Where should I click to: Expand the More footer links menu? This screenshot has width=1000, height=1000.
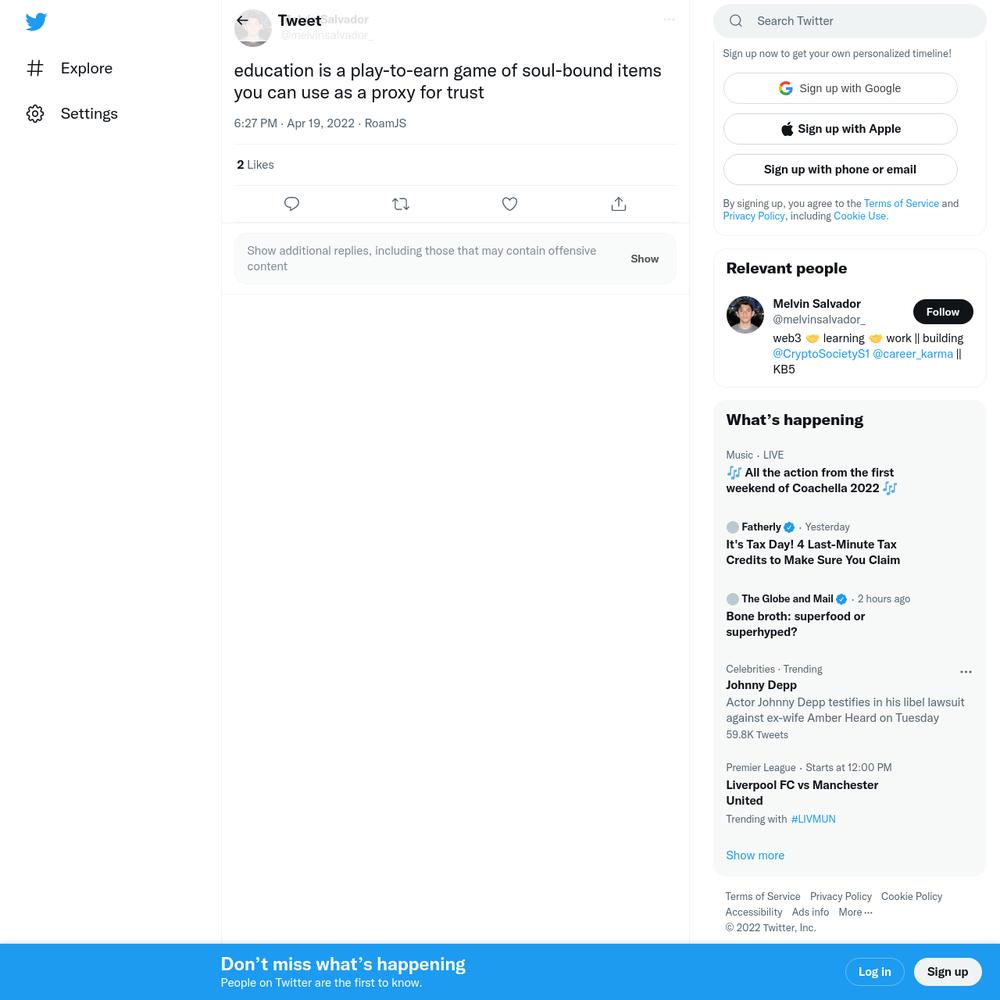855,912
